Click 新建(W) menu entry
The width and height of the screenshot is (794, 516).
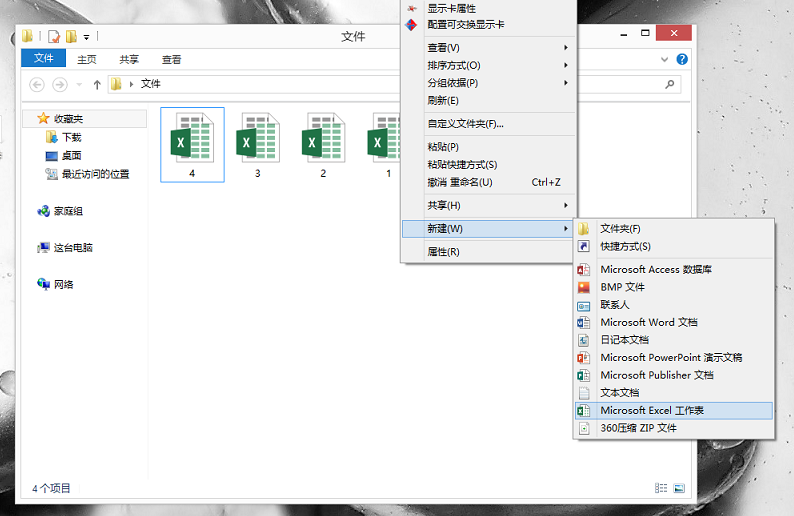tap(489, 229)
